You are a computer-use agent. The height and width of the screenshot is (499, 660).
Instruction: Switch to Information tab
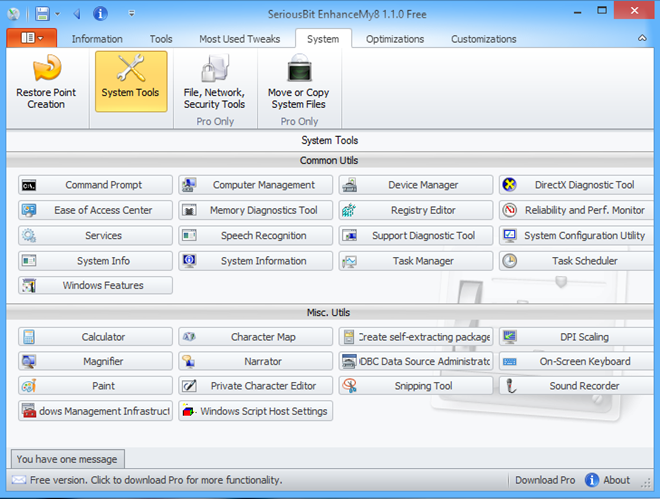click(97, 39)
